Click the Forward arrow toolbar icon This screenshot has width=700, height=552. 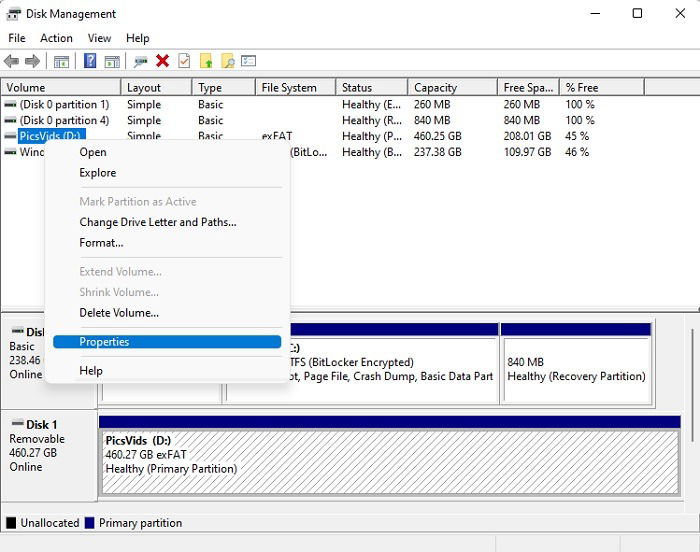33,61
